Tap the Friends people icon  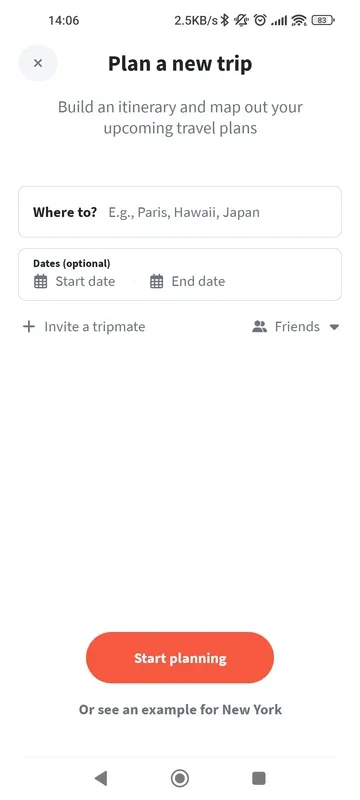coord(260,327)
